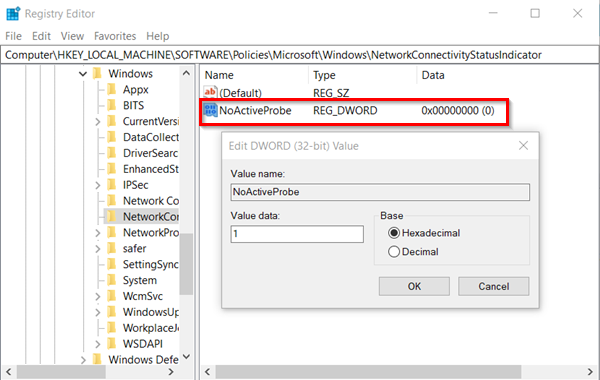Select the (Default) value name
This screenshot has width=600, height=380.
240,93
